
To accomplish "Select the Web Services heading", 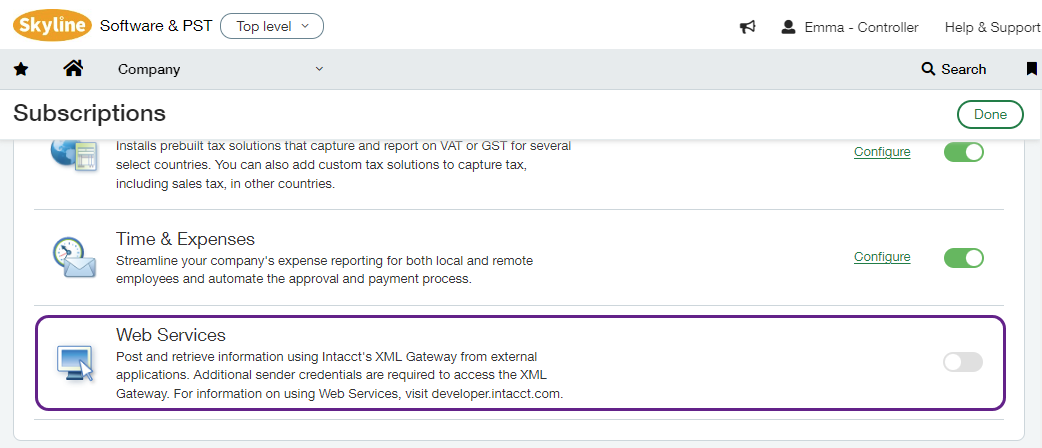I will point(171,335).
